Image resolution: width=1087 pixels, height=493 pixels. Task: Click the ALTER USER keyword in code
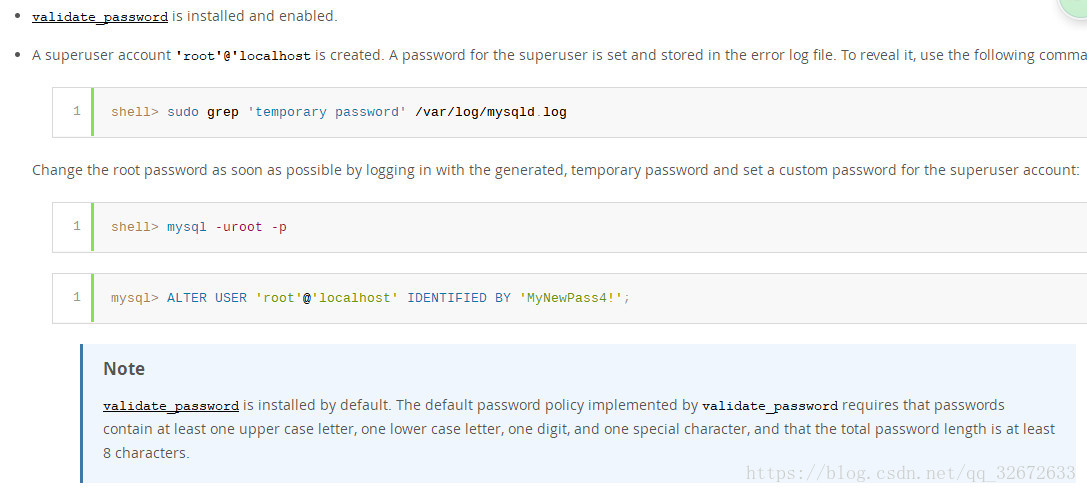click(x=207, y=298)
